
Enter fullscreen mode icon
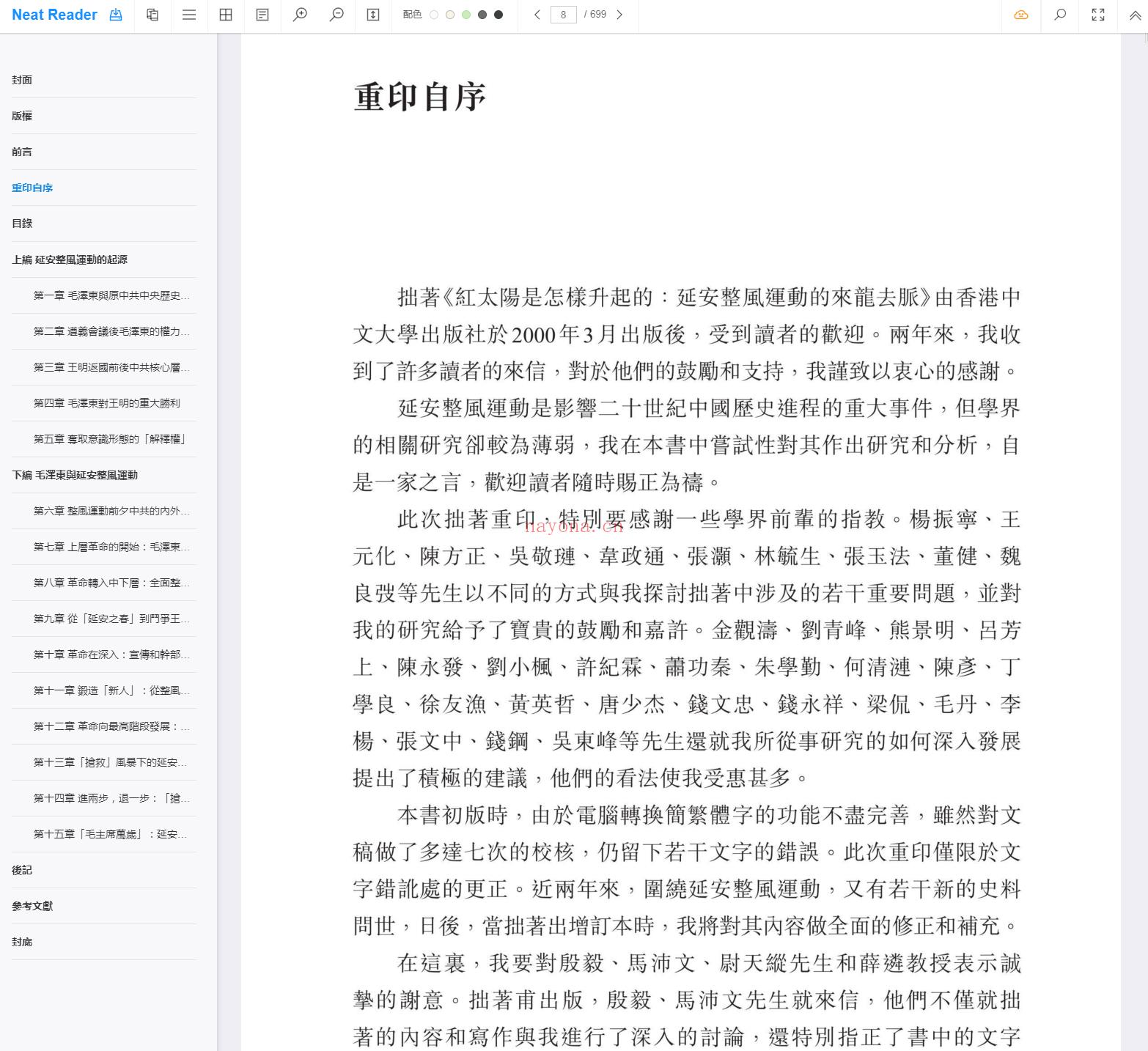(x=1098, y=15)
